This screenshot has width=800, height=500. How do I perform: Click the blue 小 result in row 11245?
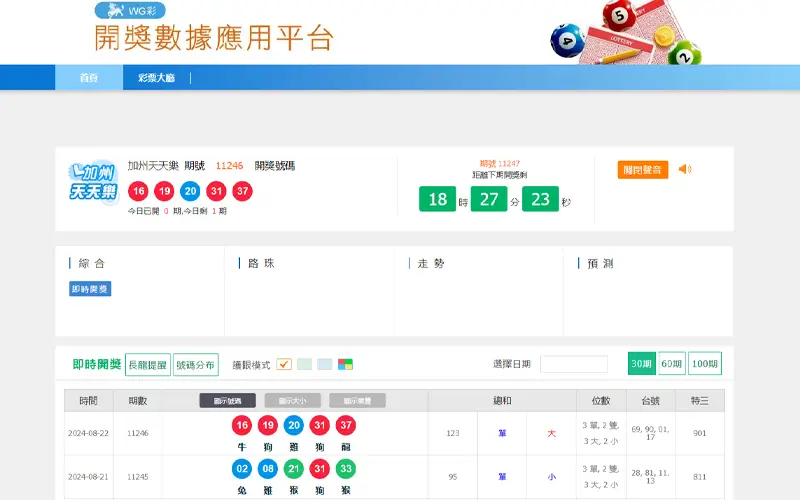(552, 477)
